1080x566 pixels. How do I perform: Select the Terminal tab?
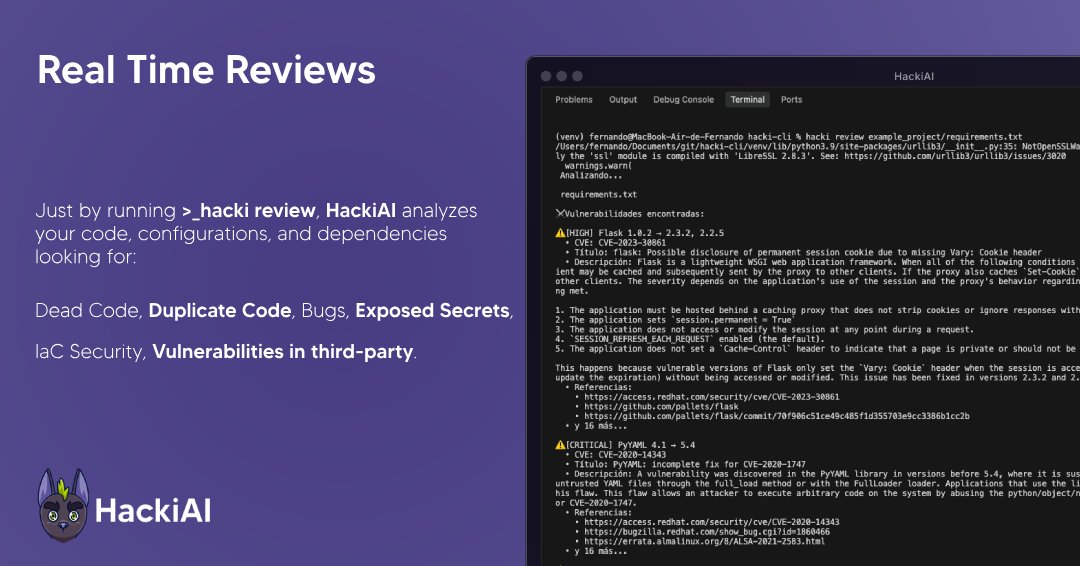pos(747,100)
